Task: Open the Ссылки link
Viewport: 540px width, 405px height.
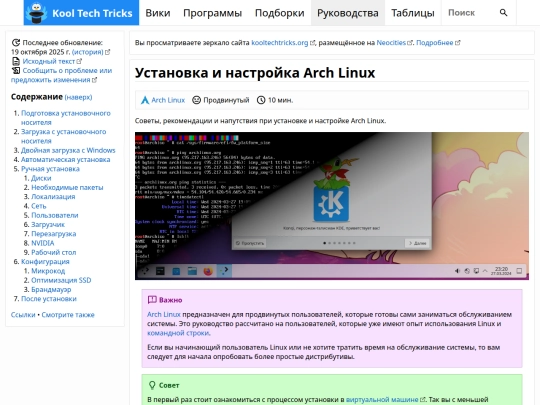Action: pos(23,315)
